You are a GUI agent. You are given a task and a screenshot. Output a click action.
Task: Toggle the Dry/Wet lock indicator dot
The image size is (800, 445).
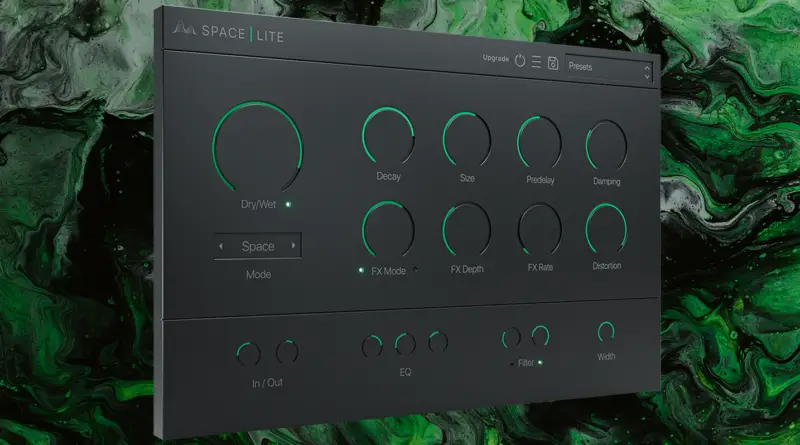[x=288, y=204]
